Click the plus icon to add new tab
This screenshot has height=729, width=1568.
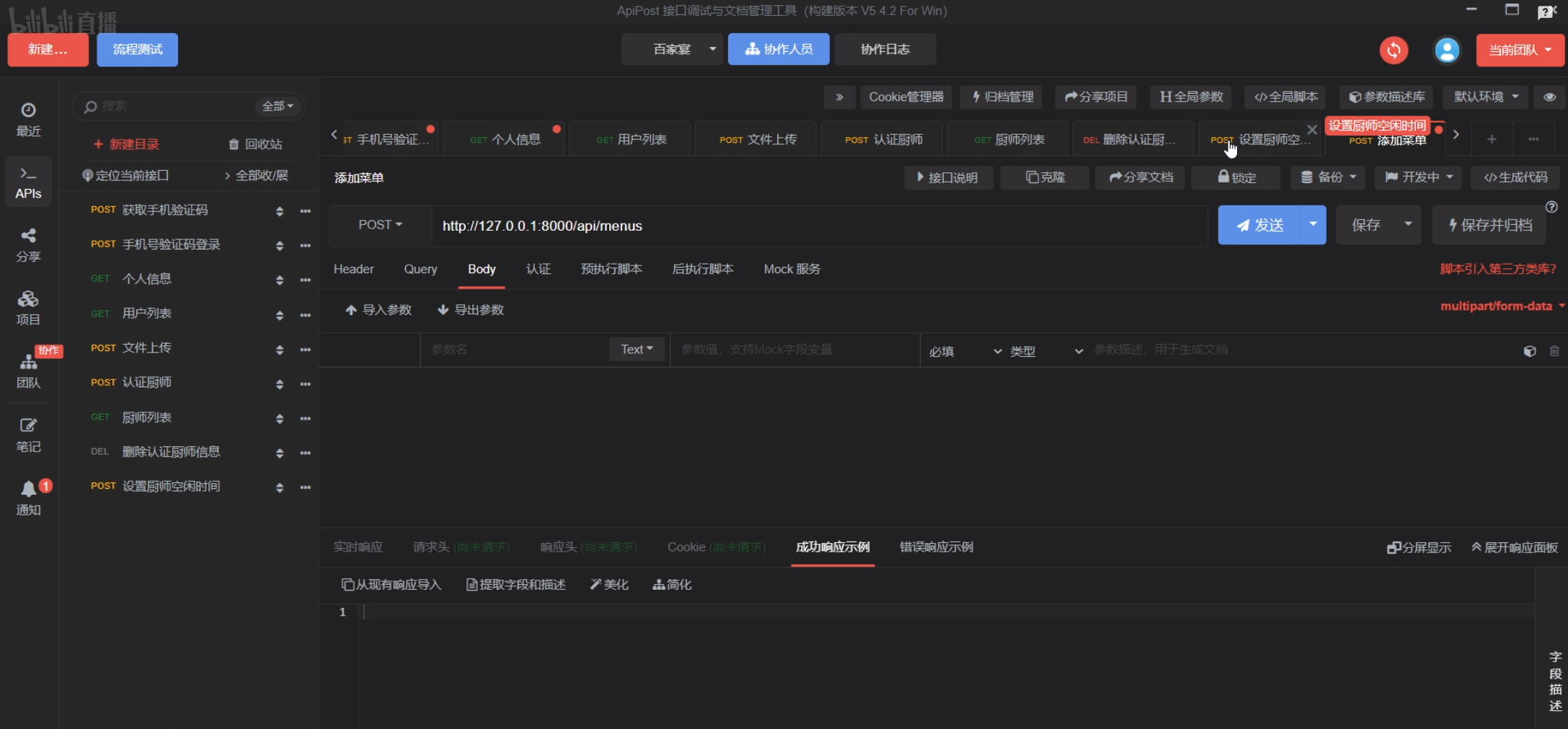(x=1492, y=138)
